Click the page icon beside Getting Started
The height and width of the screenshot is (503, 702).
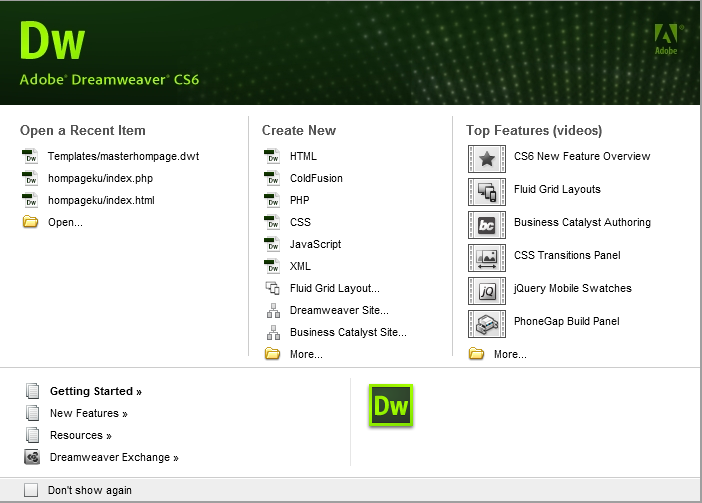[33, 391]
